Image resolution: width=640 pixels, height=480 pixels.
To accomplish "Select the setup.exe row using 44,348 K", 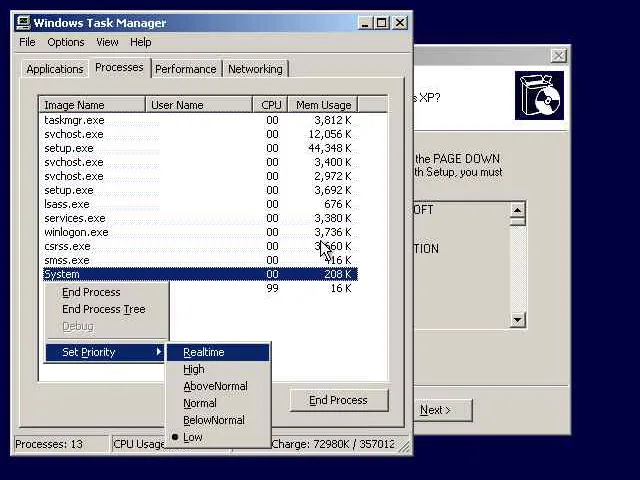I will [200, 148].
